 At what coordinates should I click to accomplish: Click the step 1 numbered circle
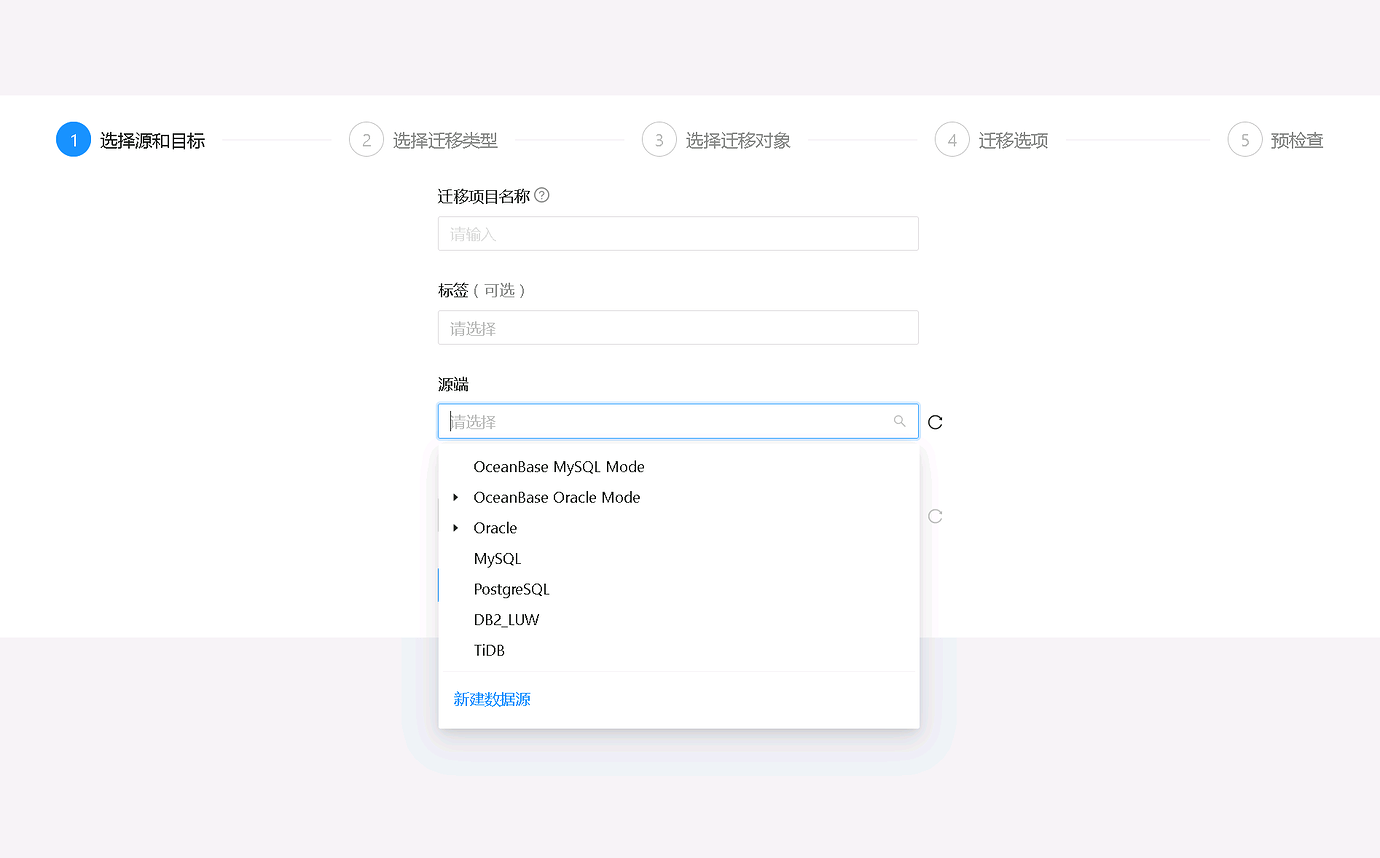[72, 139]
